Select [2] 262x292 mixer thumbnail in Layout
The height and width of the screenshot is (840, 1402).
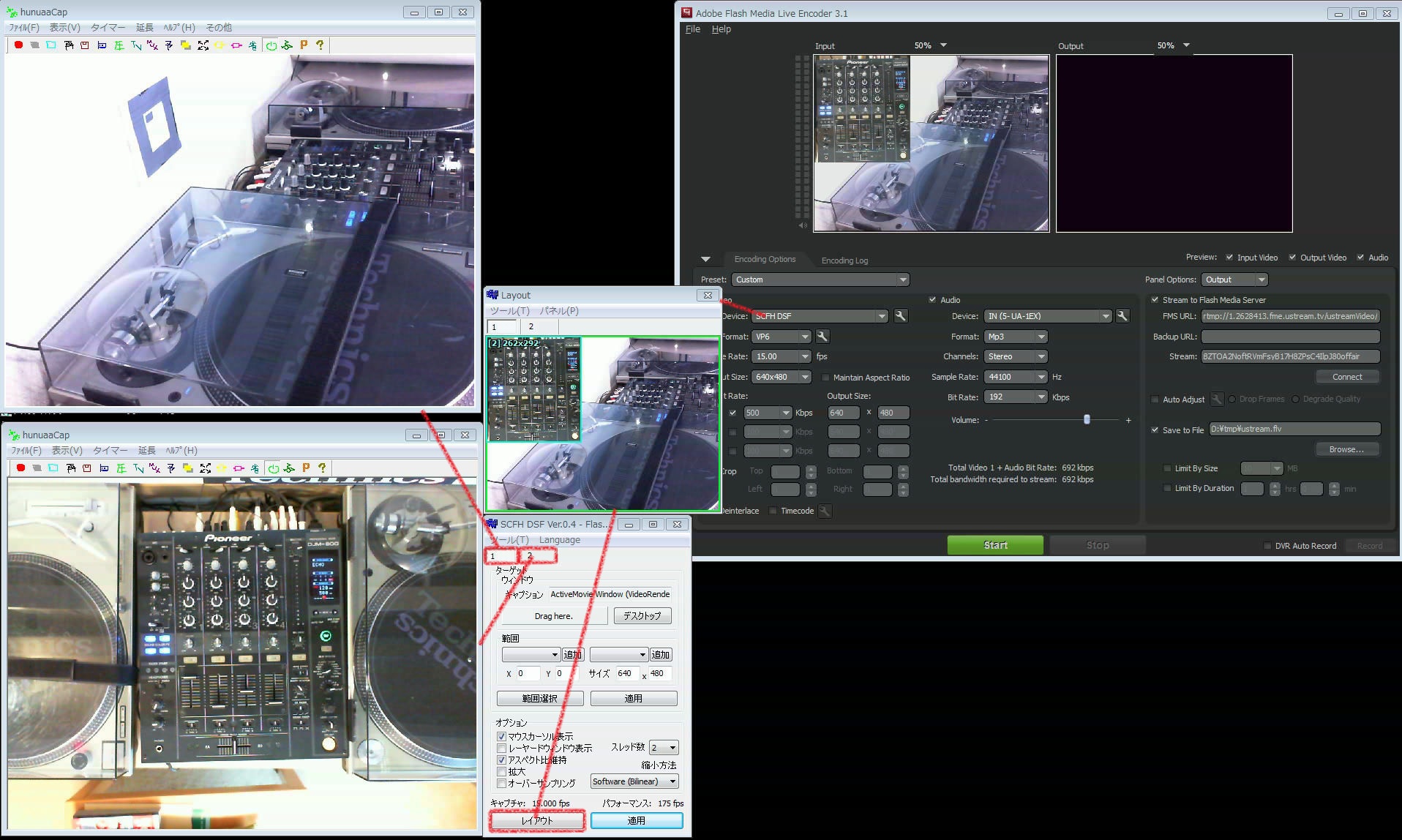(x=534, y=390)
